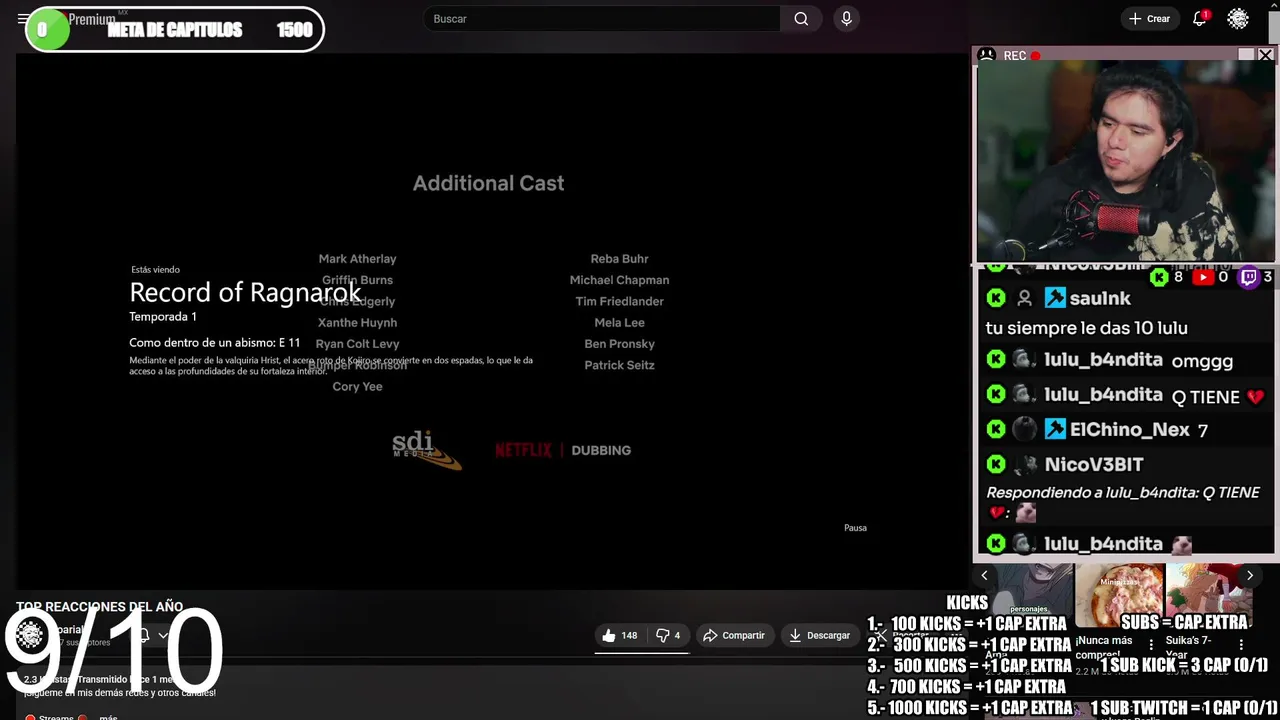This screenshot has width=1280, height=720.
Task: Click the name 'Michael Chapman' in credits
Action: (619, 280)
